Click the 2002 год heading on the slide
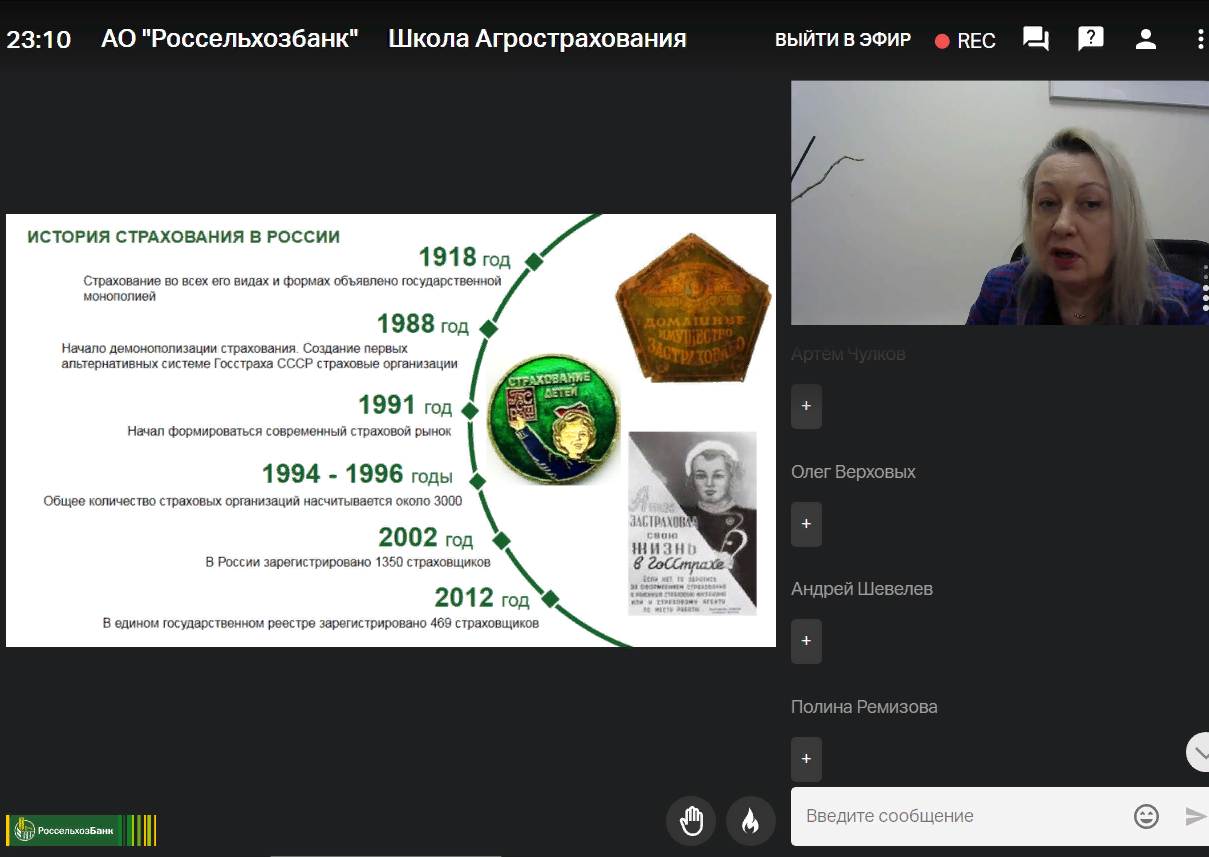1209x857 pixels. point(426,537)
